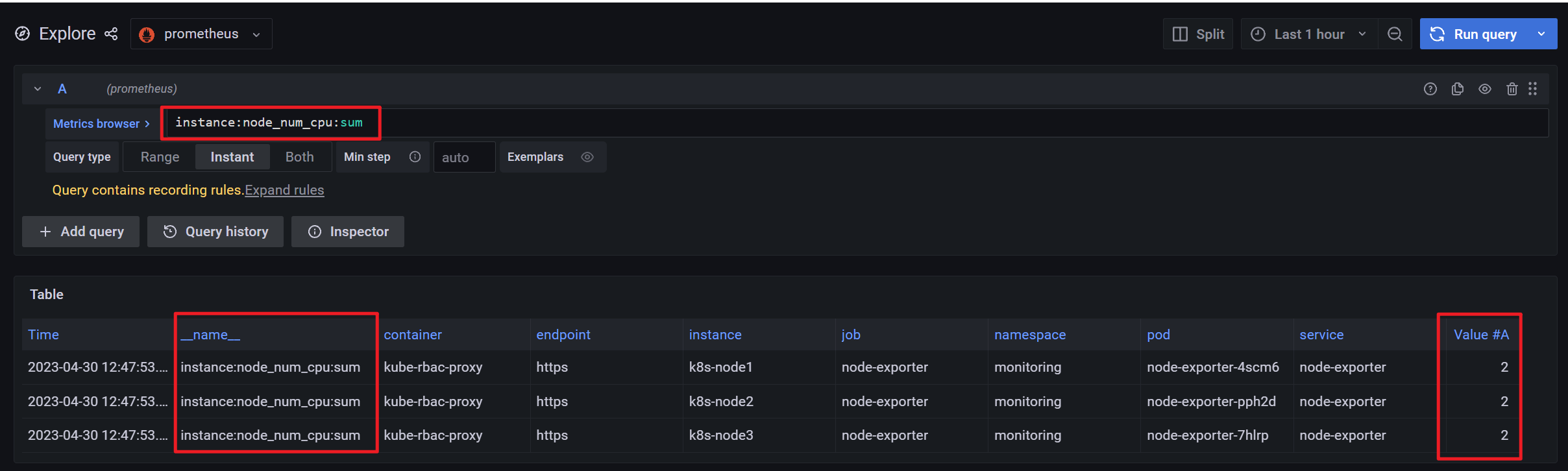Open the Last 1 hour time picker
1568x471 pixels.
click(x=1309, y=34)
